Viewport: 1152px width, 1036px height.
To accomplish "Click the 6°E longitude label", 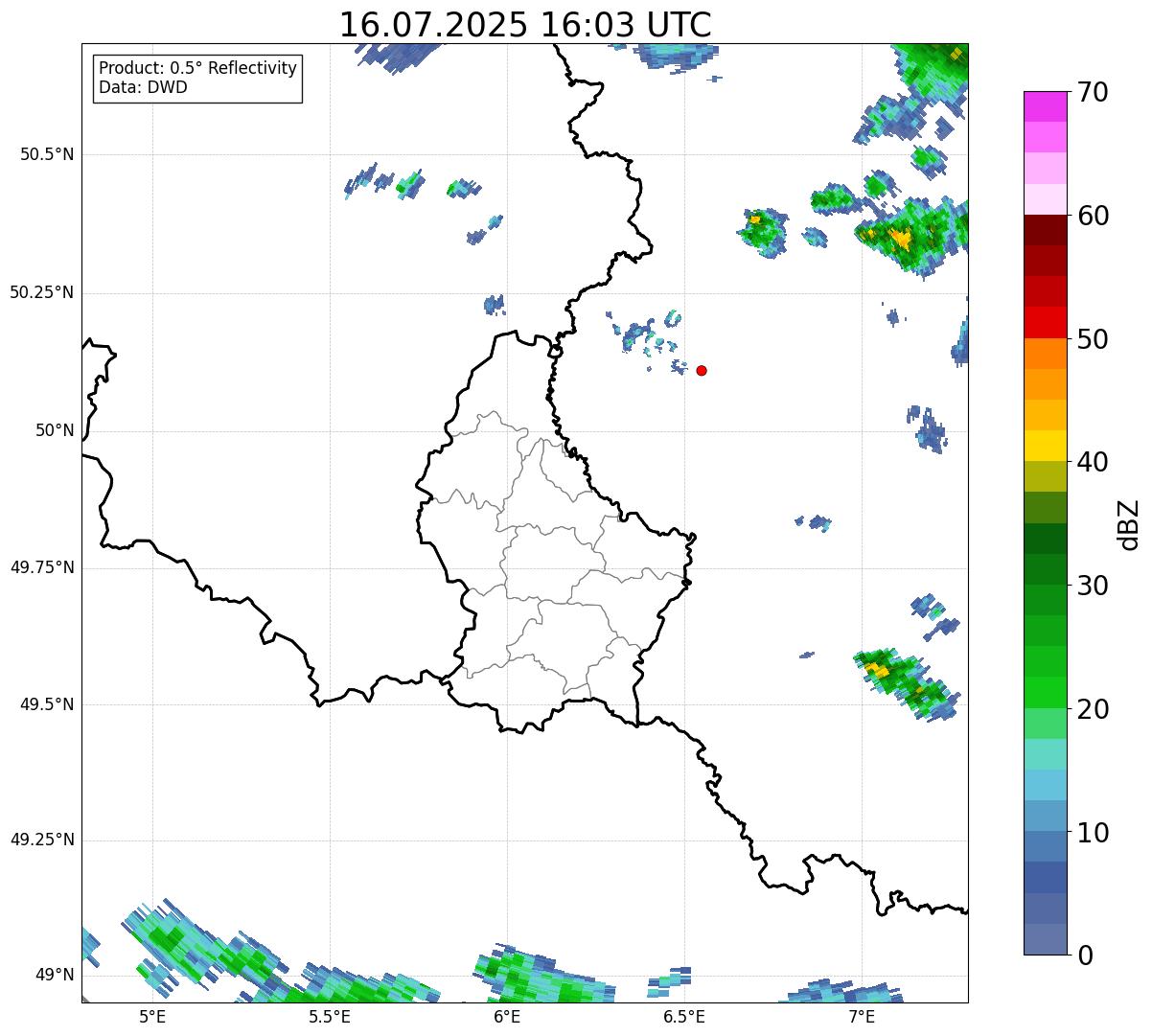I will 507,1017.
